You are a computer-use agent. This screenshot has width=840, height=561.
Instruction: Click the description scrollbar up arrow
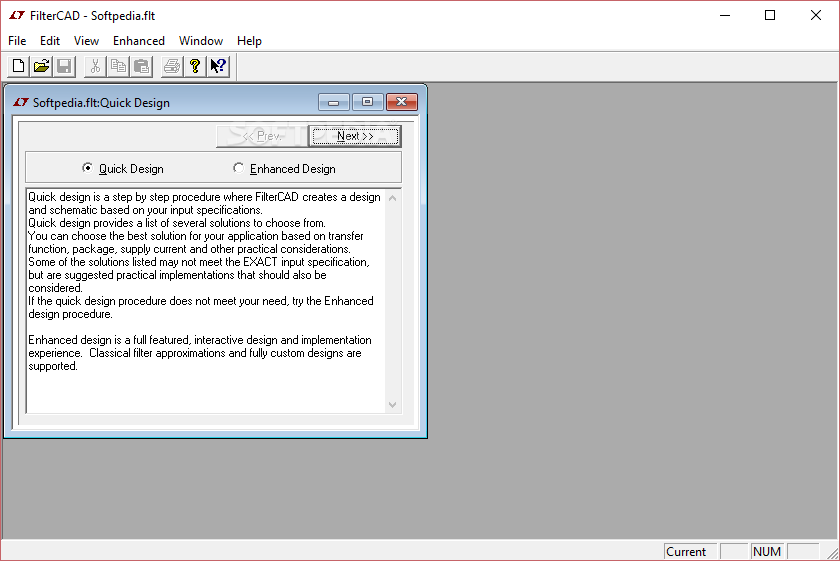(x=392, y=198)
